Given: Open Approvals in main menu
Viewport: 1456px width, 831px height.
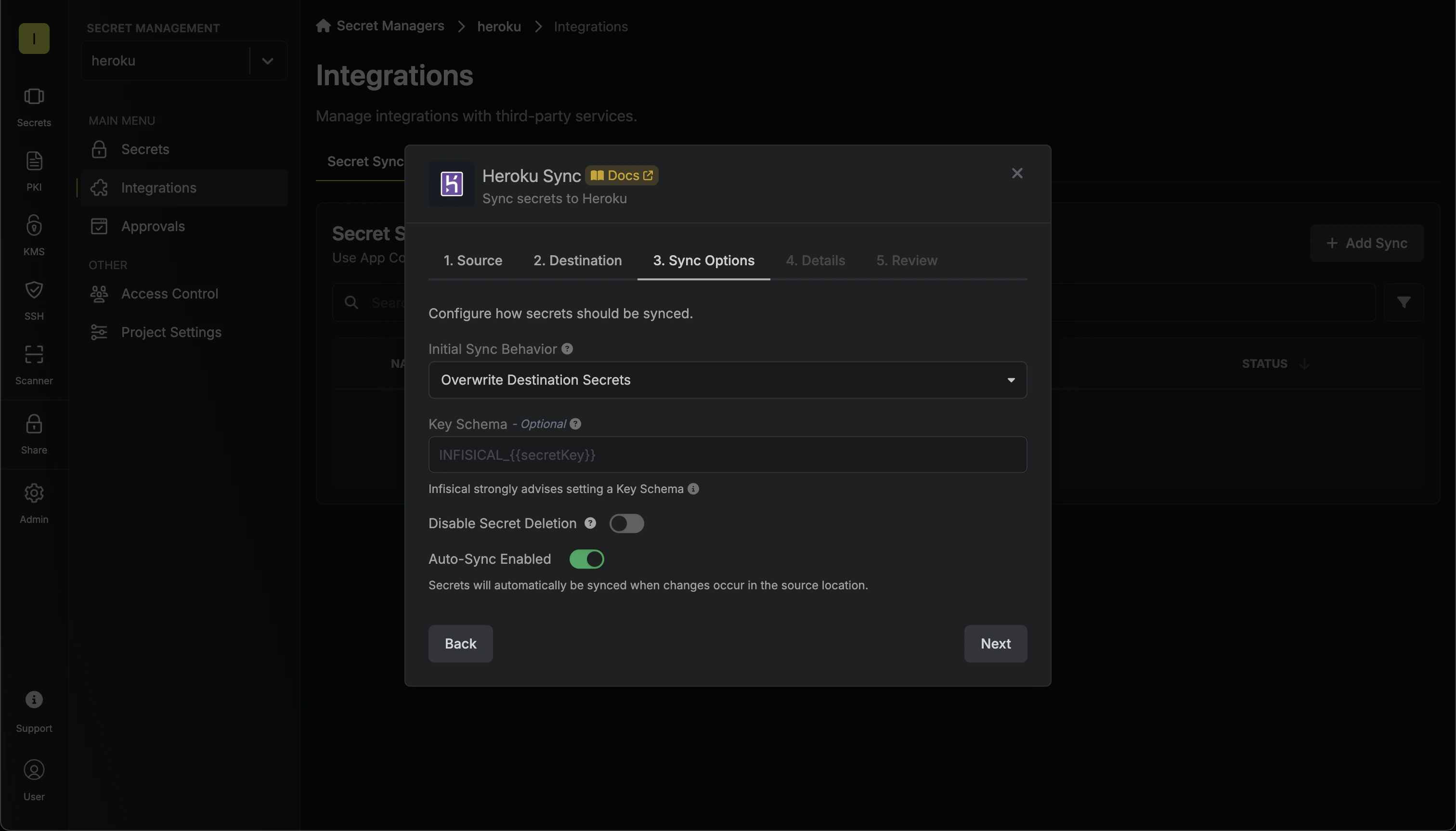Looking at the screenshot, I should 184,227.
